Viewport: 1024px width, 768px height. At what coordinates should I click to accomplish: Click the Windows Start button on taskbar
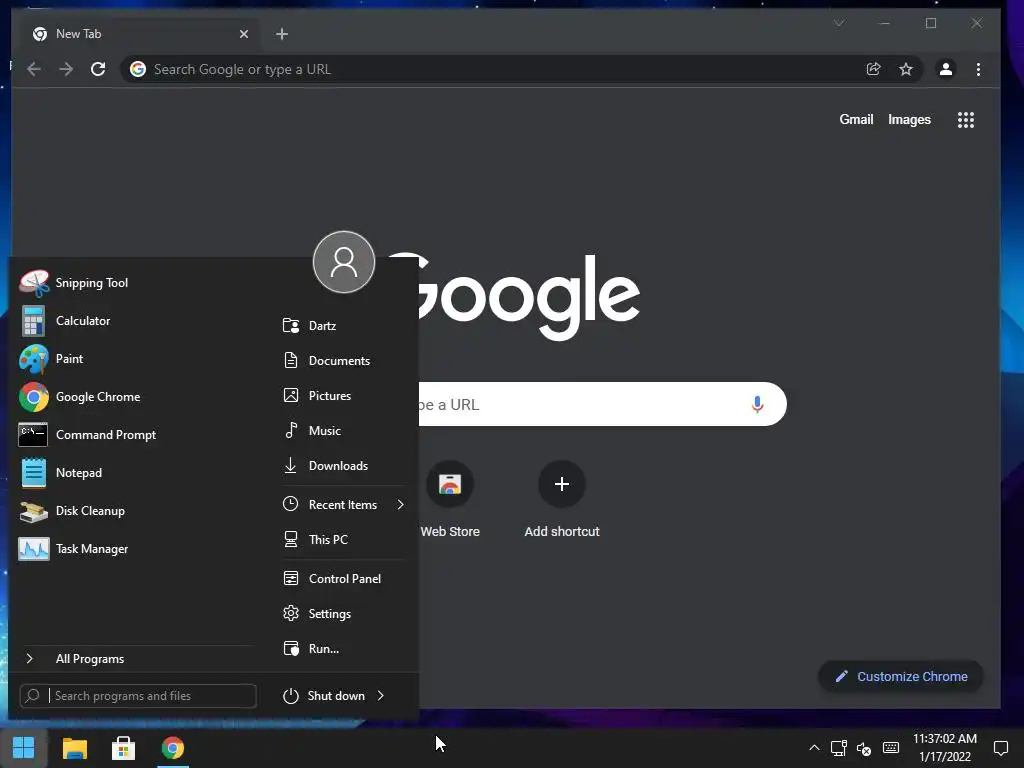tap(24, 748)
